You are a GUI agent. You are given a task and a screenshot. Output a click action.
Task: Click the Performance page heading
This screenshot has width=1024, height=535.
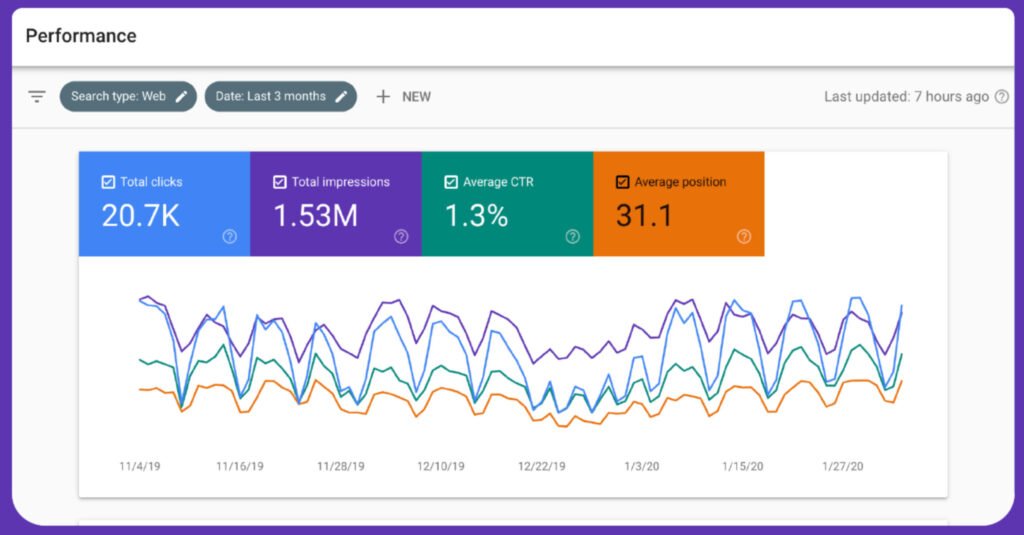[81, 36]
